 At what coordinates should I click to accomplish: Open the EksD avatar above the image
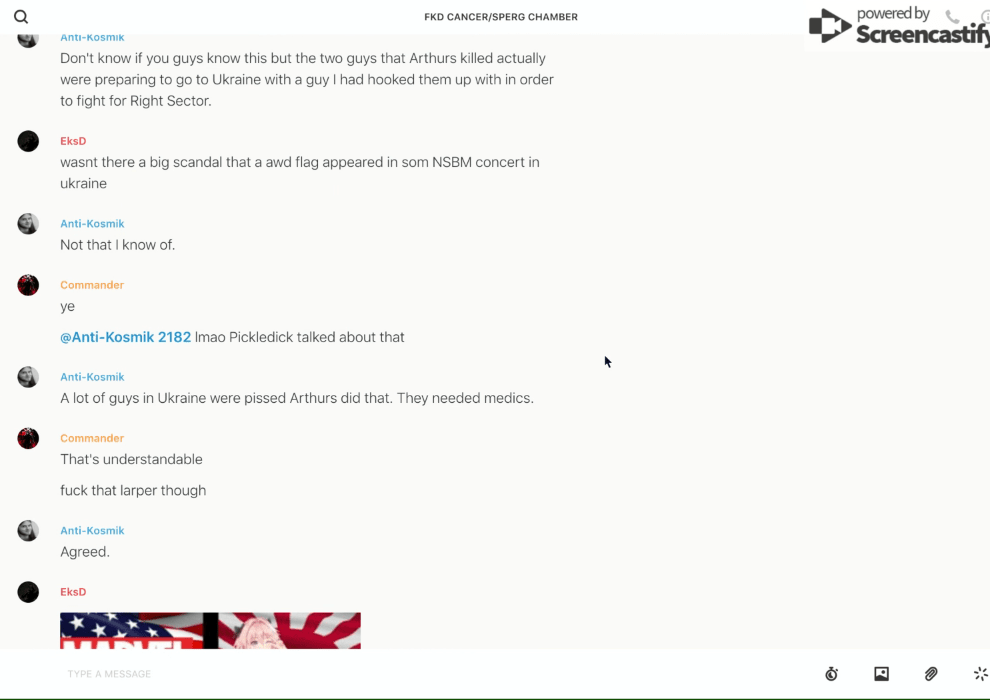click(28, 591)
